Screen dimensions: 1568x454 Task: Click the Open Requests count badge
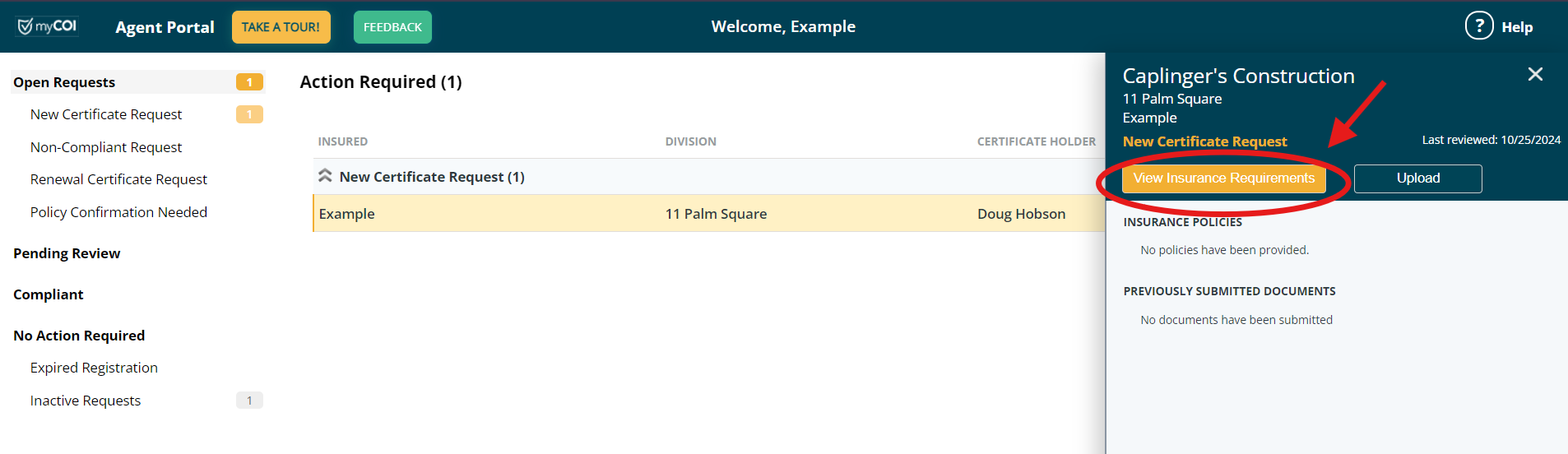click(x=249, y=82)
